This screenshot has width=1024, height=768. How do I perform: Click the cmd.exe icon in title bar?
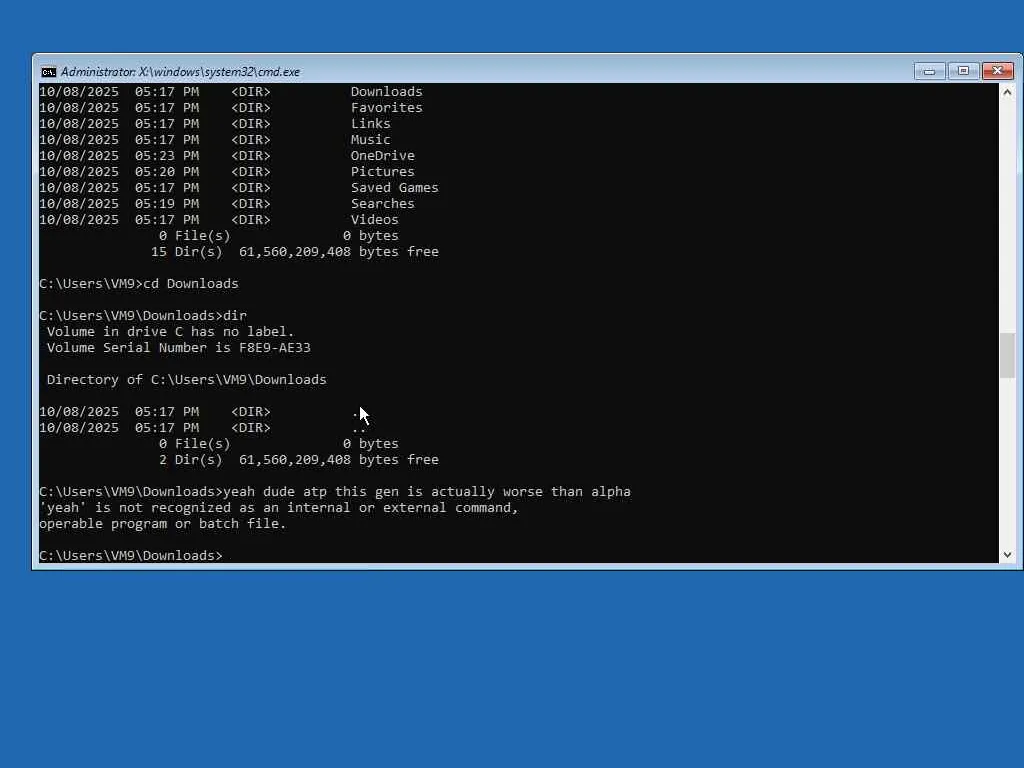tap(48, 72)
